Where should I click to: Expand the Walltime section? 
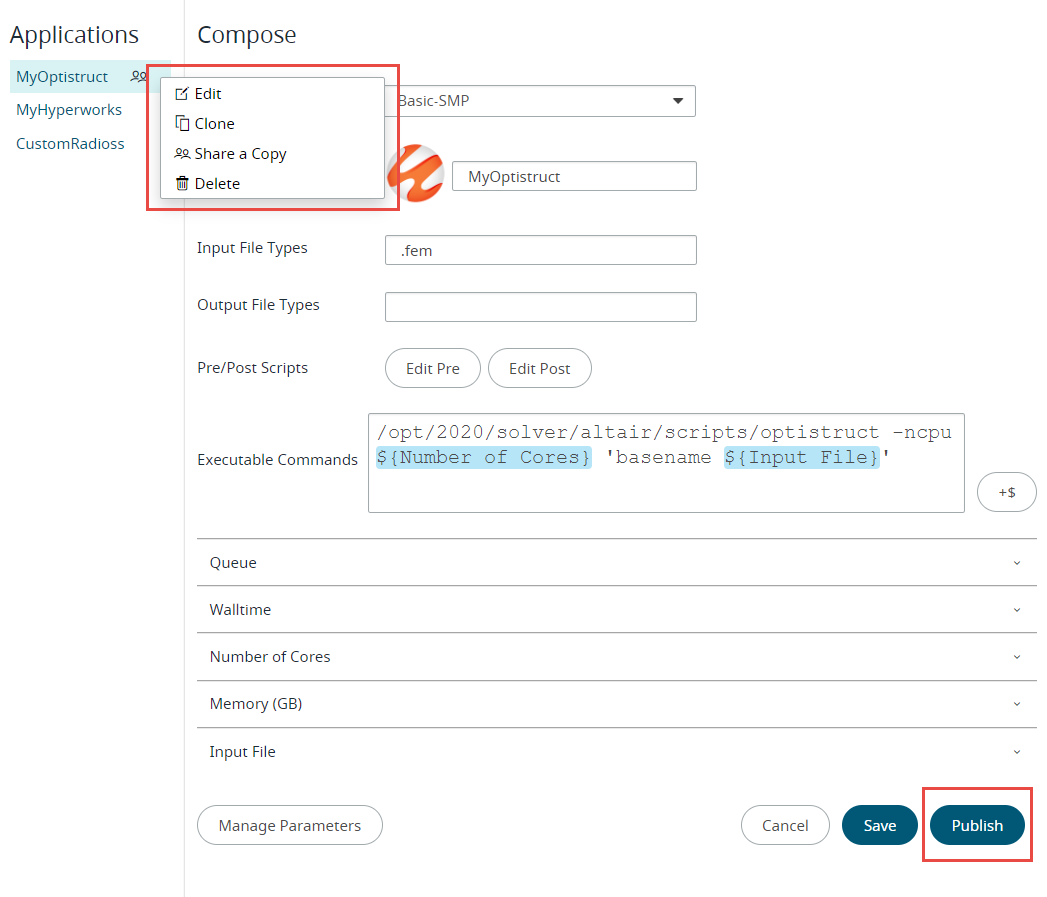pos(616,610)
